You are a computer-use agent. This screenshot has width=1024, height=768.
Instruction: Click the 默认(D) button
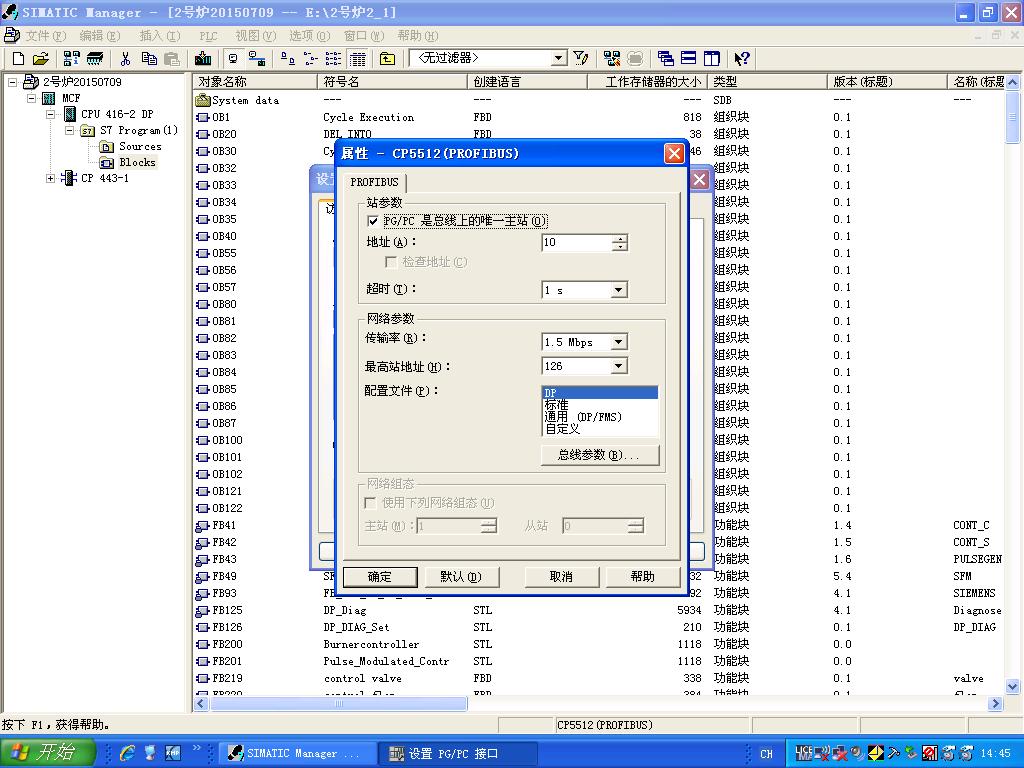[x=461, y=577]
